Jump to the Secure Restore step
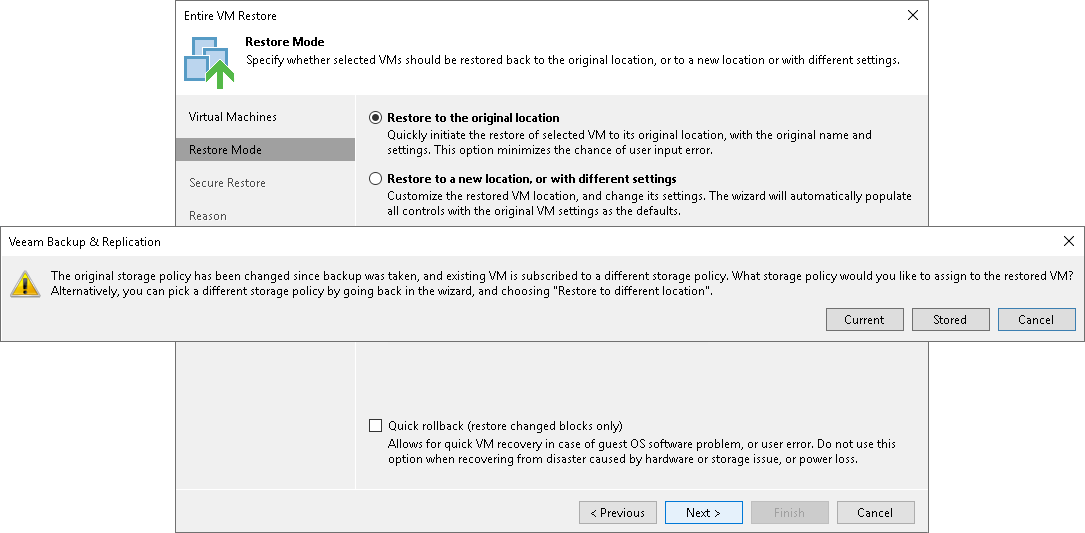1085x533 pixels. [x=227, y=183]
